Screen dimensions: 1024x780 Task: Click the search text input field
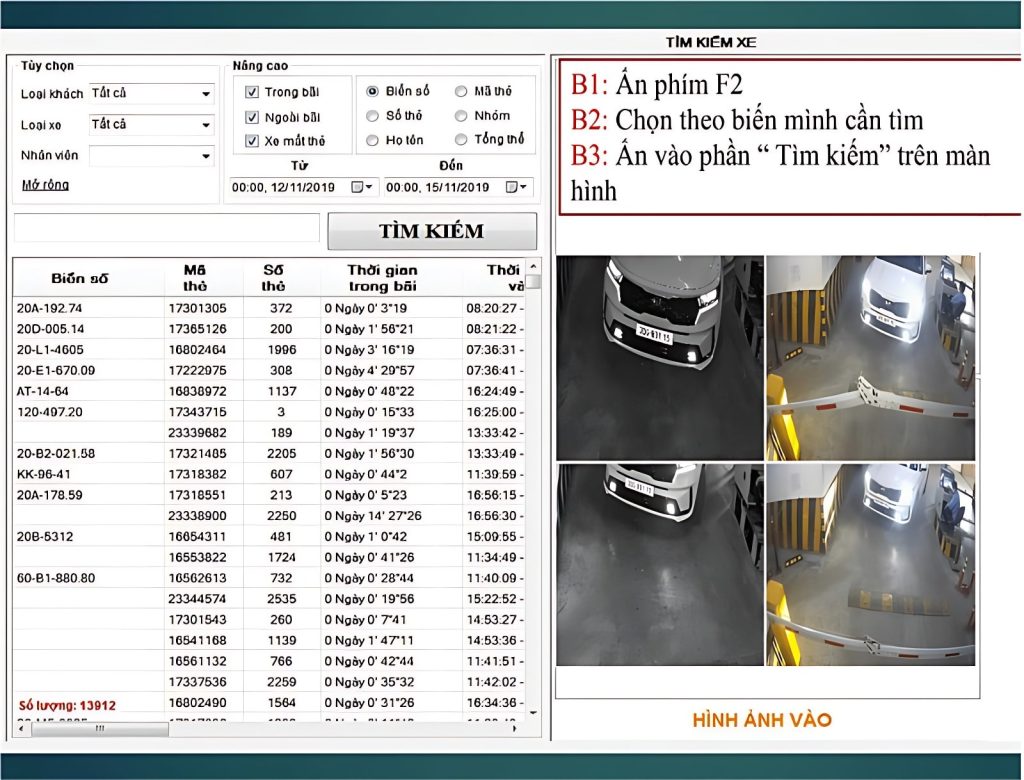(165, 229)
